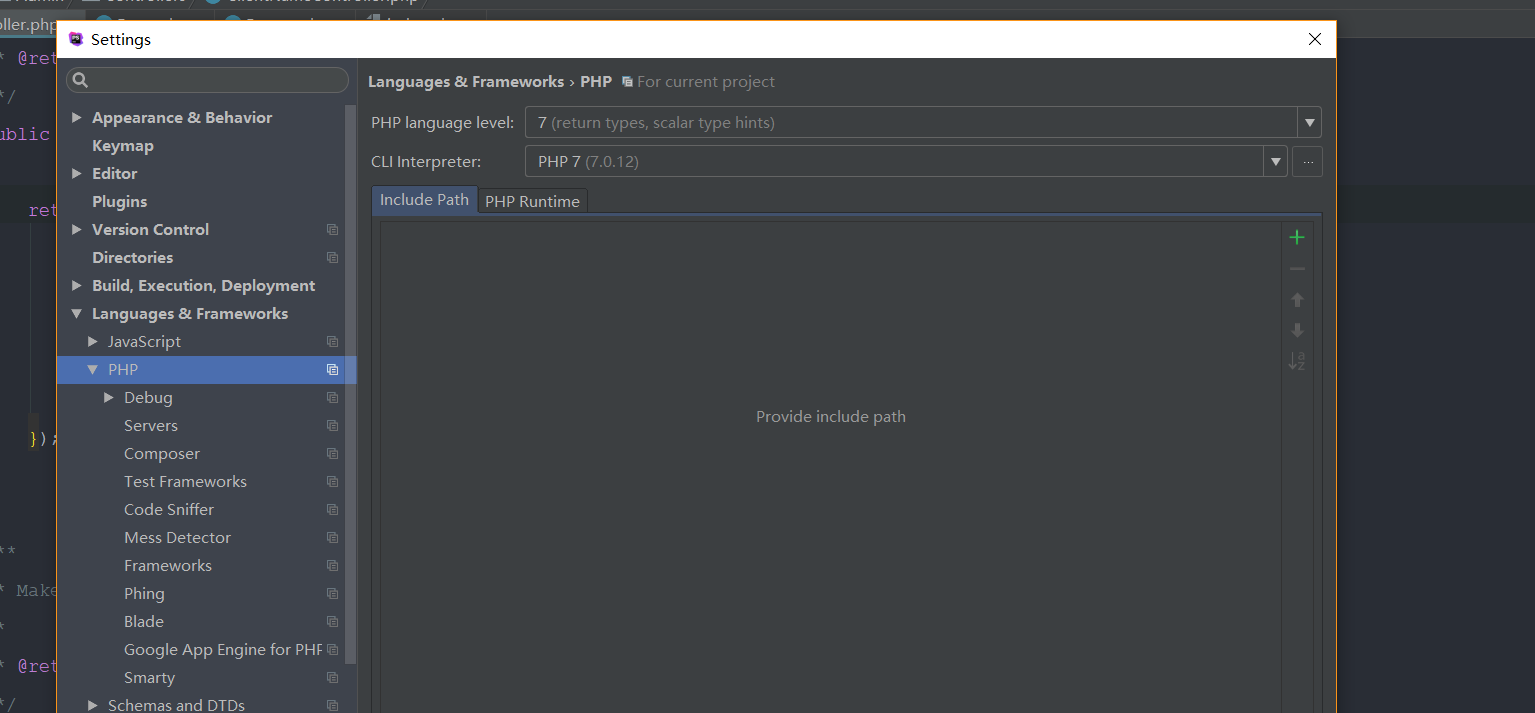The width and height of the screenshot is (1535, 713).
Task: Click the empty include path list area
Action: click(830, 467)
